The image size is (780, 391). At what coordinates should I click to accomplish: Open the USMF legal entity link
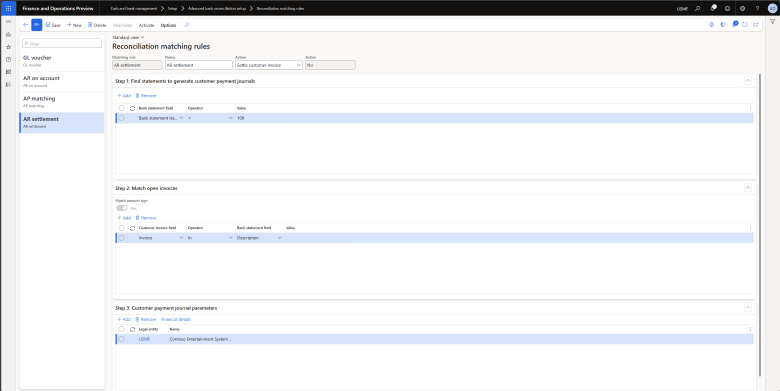tap(144, 339)
